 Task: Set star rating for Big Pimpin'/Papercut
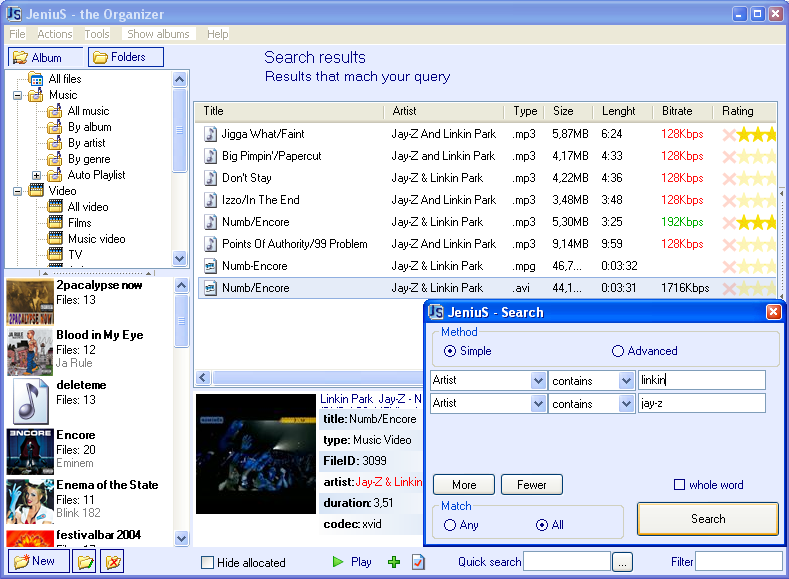756,156
